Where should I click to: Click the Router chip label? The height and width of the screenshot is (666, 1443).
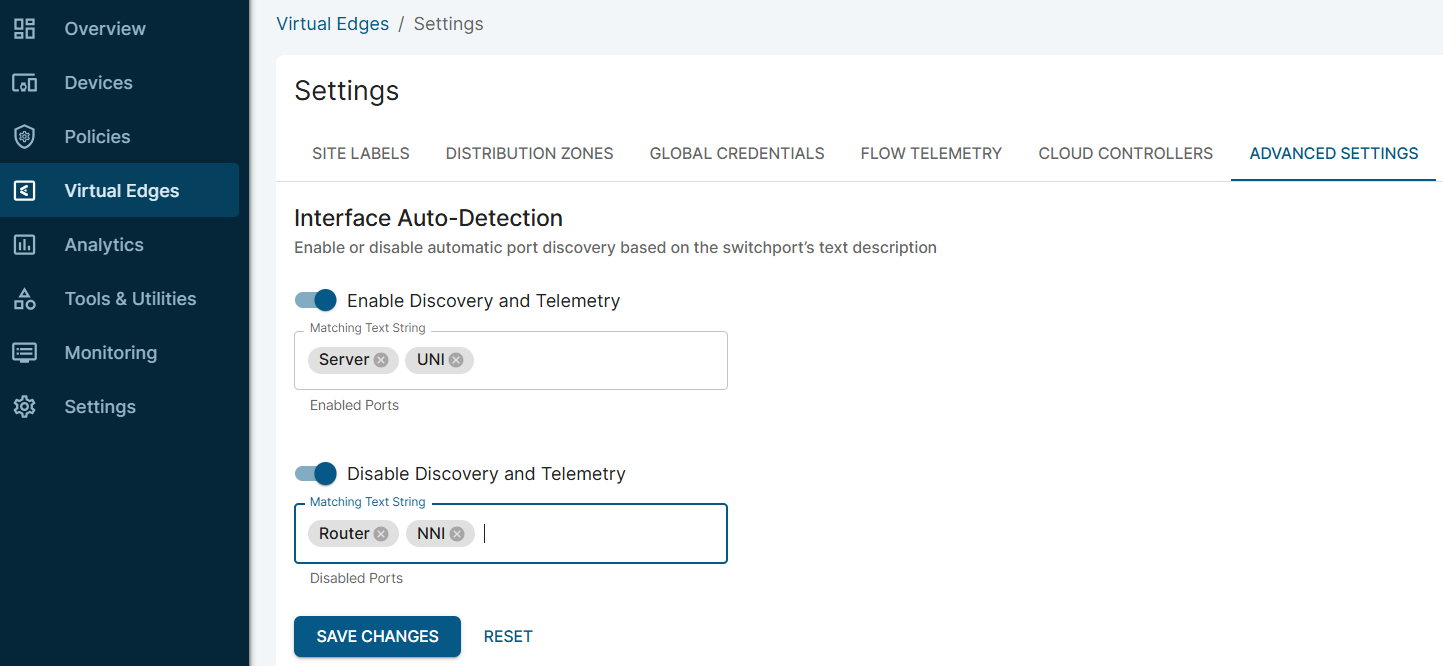[344, 534]
